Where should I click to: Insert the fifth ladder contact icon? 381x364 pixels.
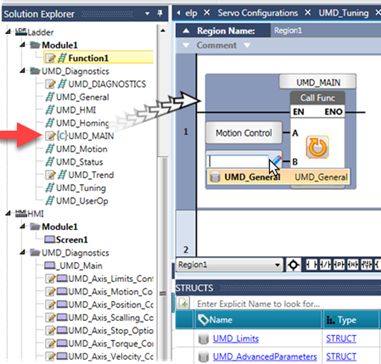367,265
